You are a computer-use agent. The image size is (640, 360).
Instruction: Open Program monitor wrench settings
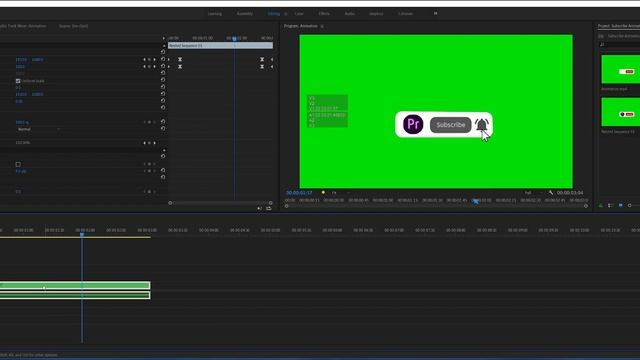551,193
